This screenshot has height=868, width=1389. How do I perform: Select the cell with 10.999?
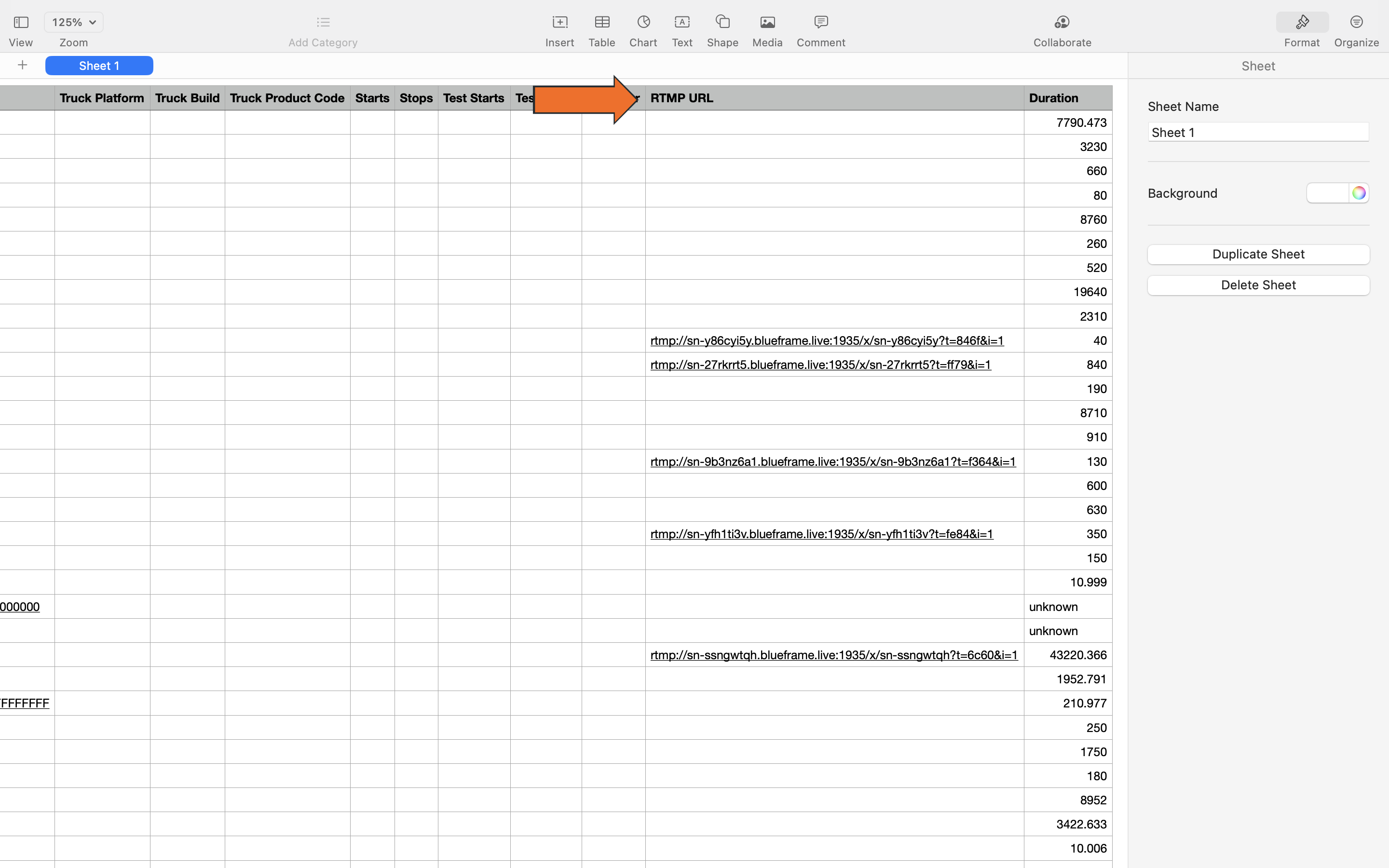coord(1068,582)
